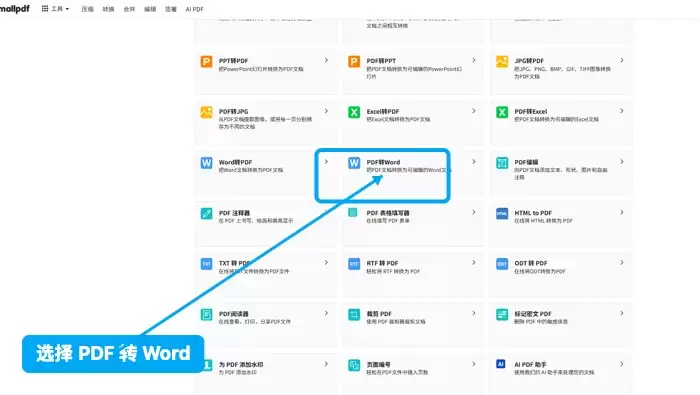Click the chevron on 标记密文 PDF card
Screen dimensions: 700x395
(621, 313)
